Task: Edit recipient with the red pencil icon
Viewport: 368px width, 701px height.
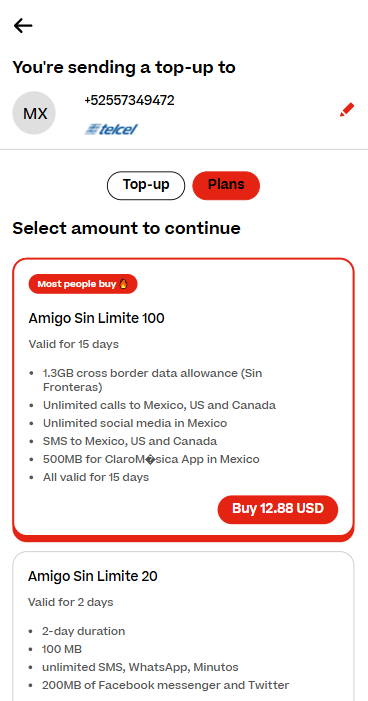Action: coord(347,110)
